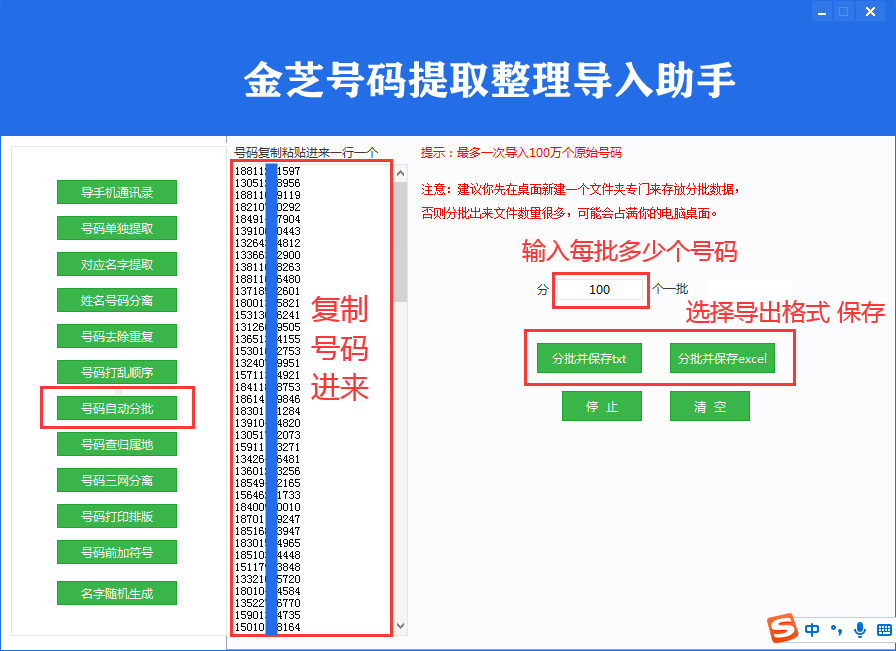The height and width of the screenshot is (651, 896).
Task: Choose the 号码前加符号 prefix function
Action: tap(117, 552)
